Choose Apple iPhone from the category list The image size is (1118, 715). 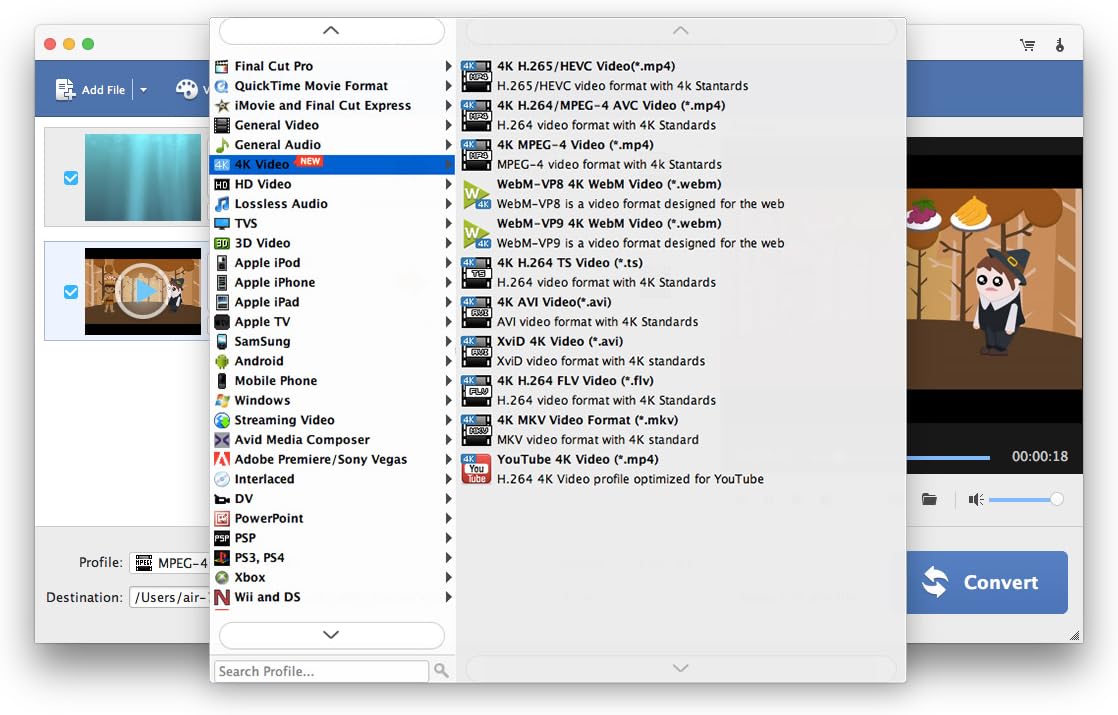pos(274,282)
